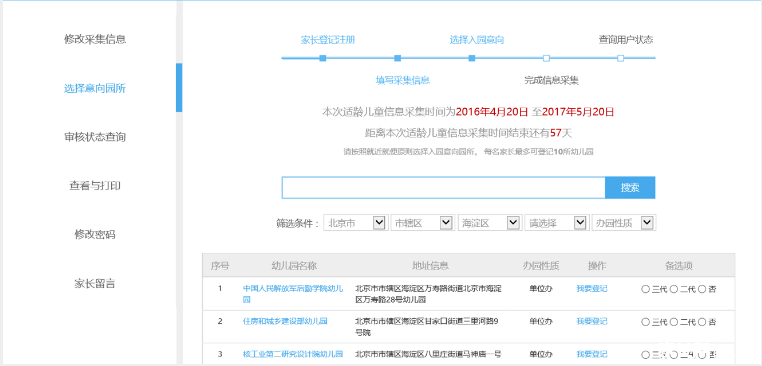Select 三代 radio for 中国人民解放军后勤学院幼儿园

click(645, 289)
